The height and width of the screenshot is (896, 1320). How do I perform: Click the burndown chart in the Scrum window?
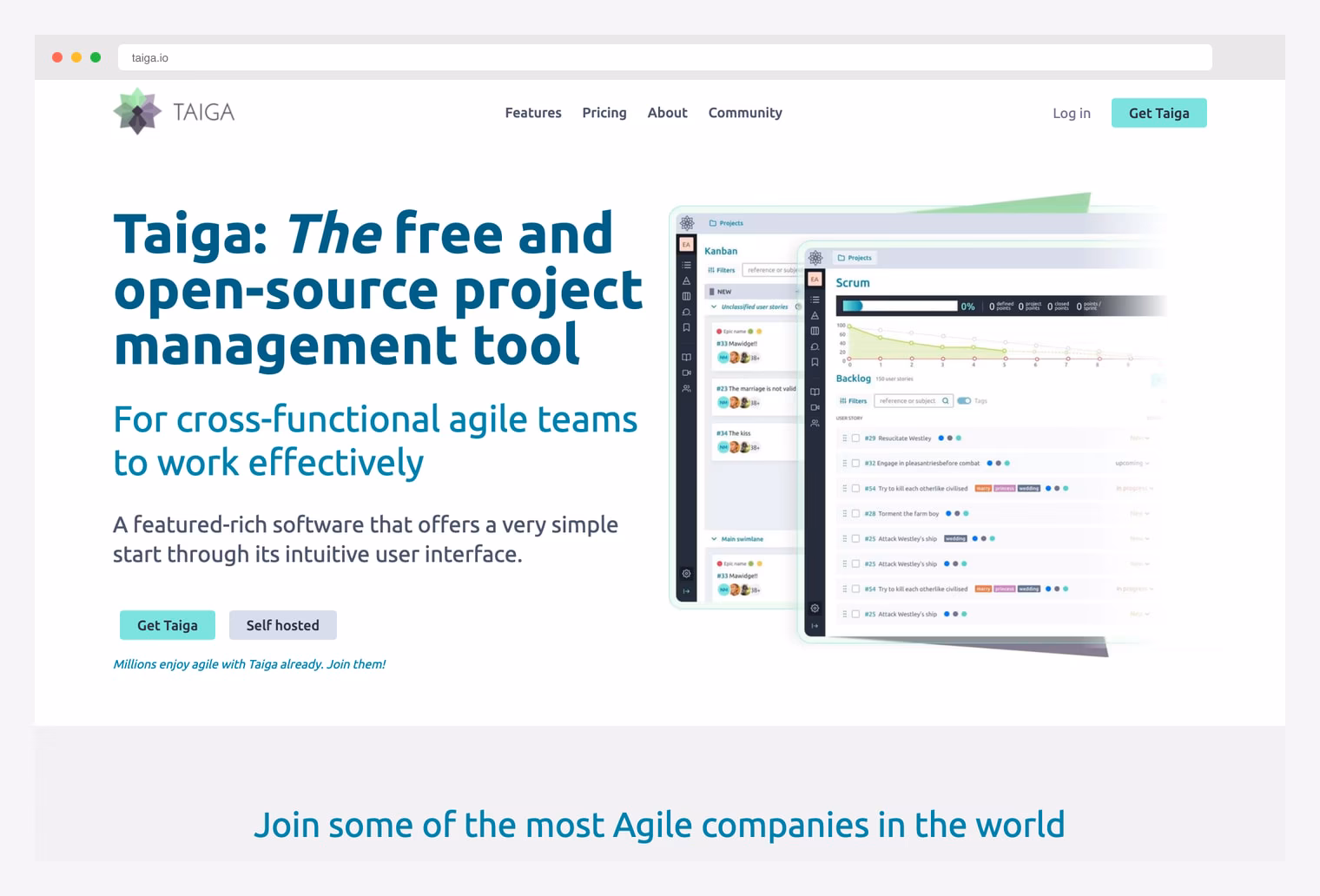tap(999, 343)
